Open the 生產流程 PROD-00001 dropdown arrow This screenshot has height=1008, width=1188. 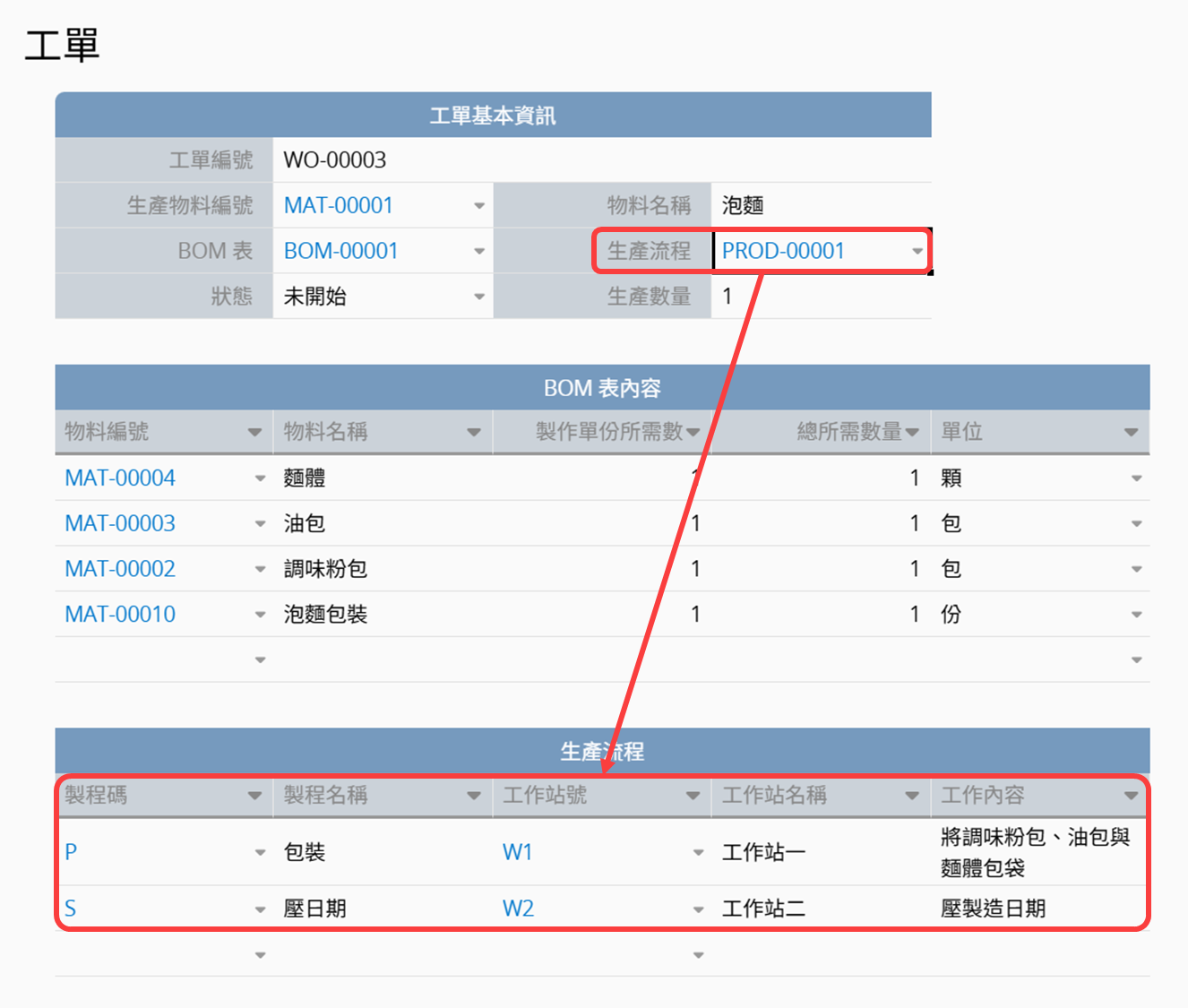pyautogui.click(x=917, y=252)
